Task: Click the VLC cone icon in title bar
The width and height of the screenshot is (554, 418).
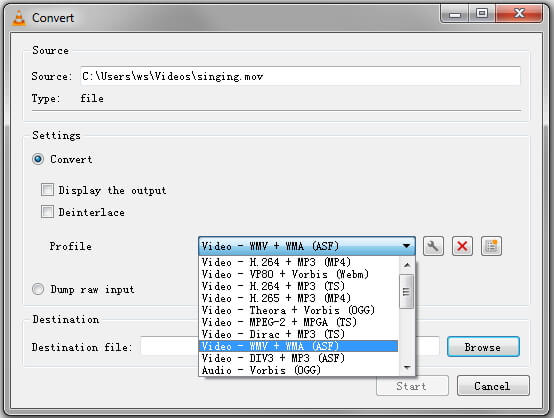Action: click(x=19, y=18)
